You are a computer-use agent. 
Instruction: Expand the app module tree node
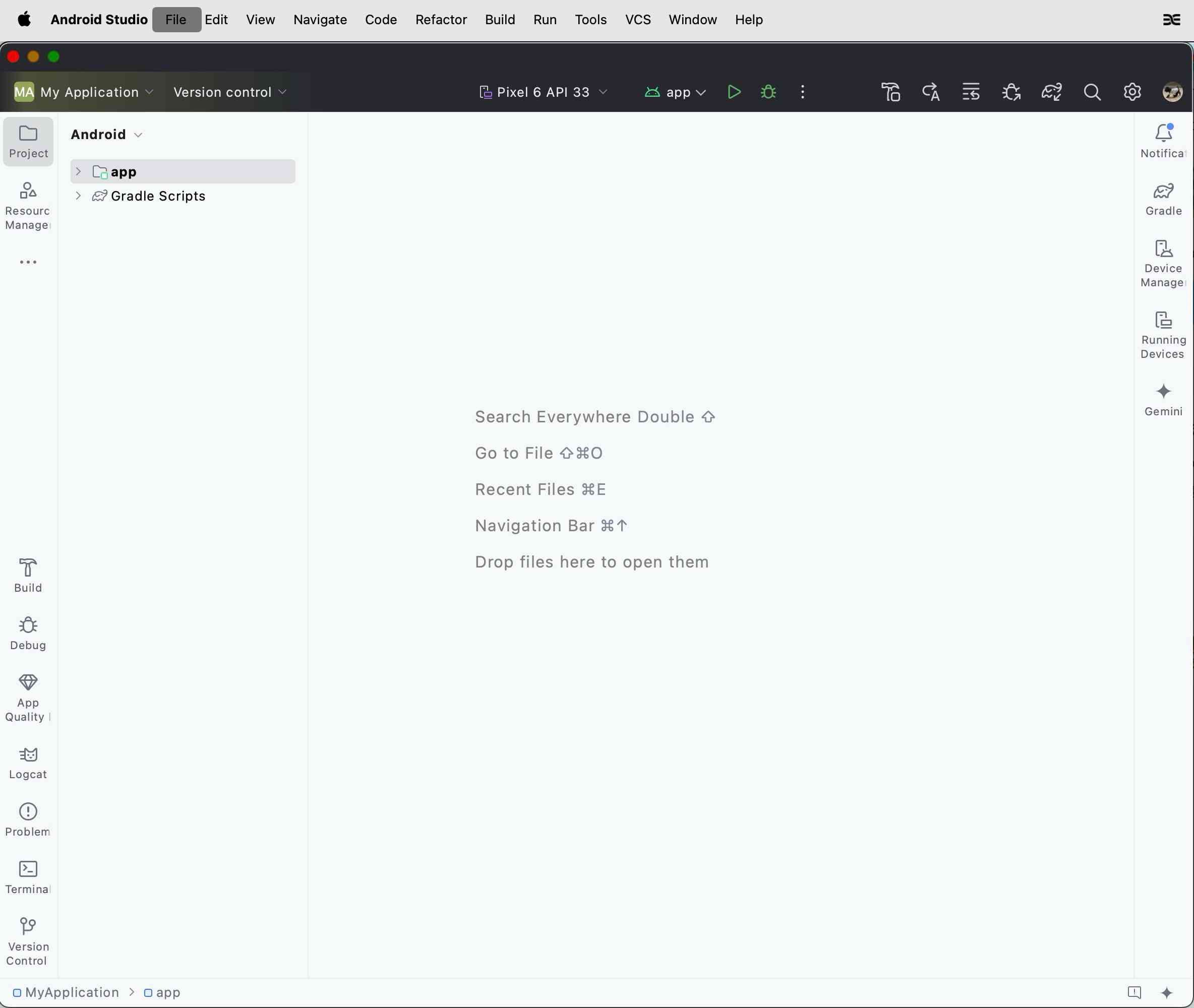pyautogui.click(x=78, y=171)
